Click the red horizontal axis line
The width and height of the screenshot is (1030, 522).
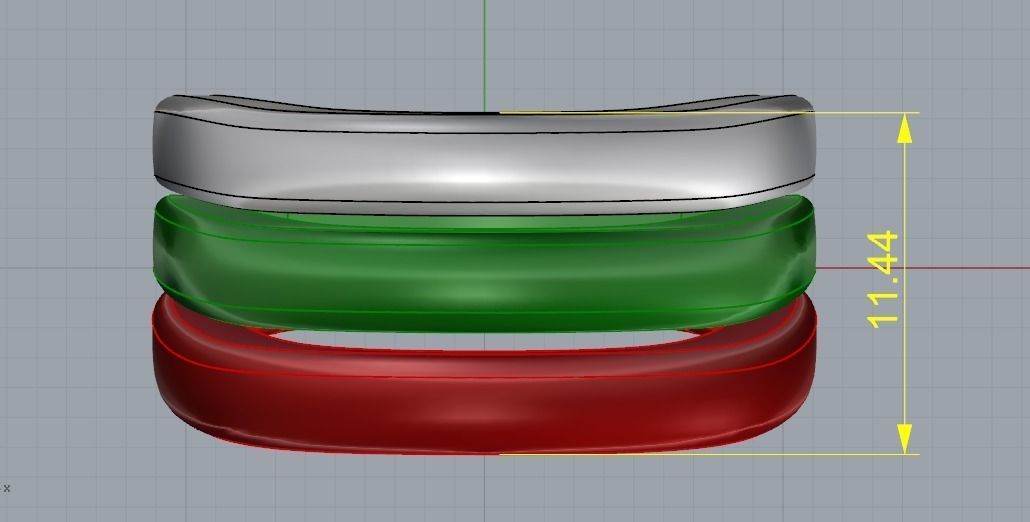(x=922, y=268)
